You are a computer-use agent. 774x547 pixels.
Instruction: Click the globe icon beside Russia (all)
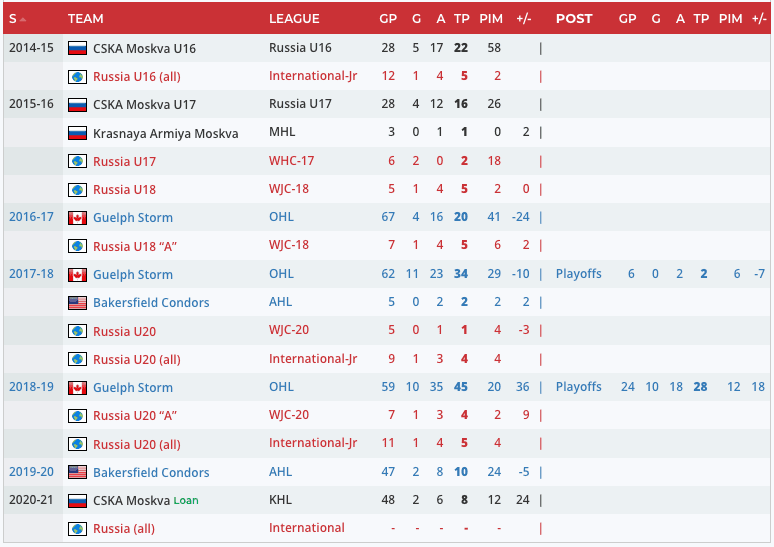77,528
